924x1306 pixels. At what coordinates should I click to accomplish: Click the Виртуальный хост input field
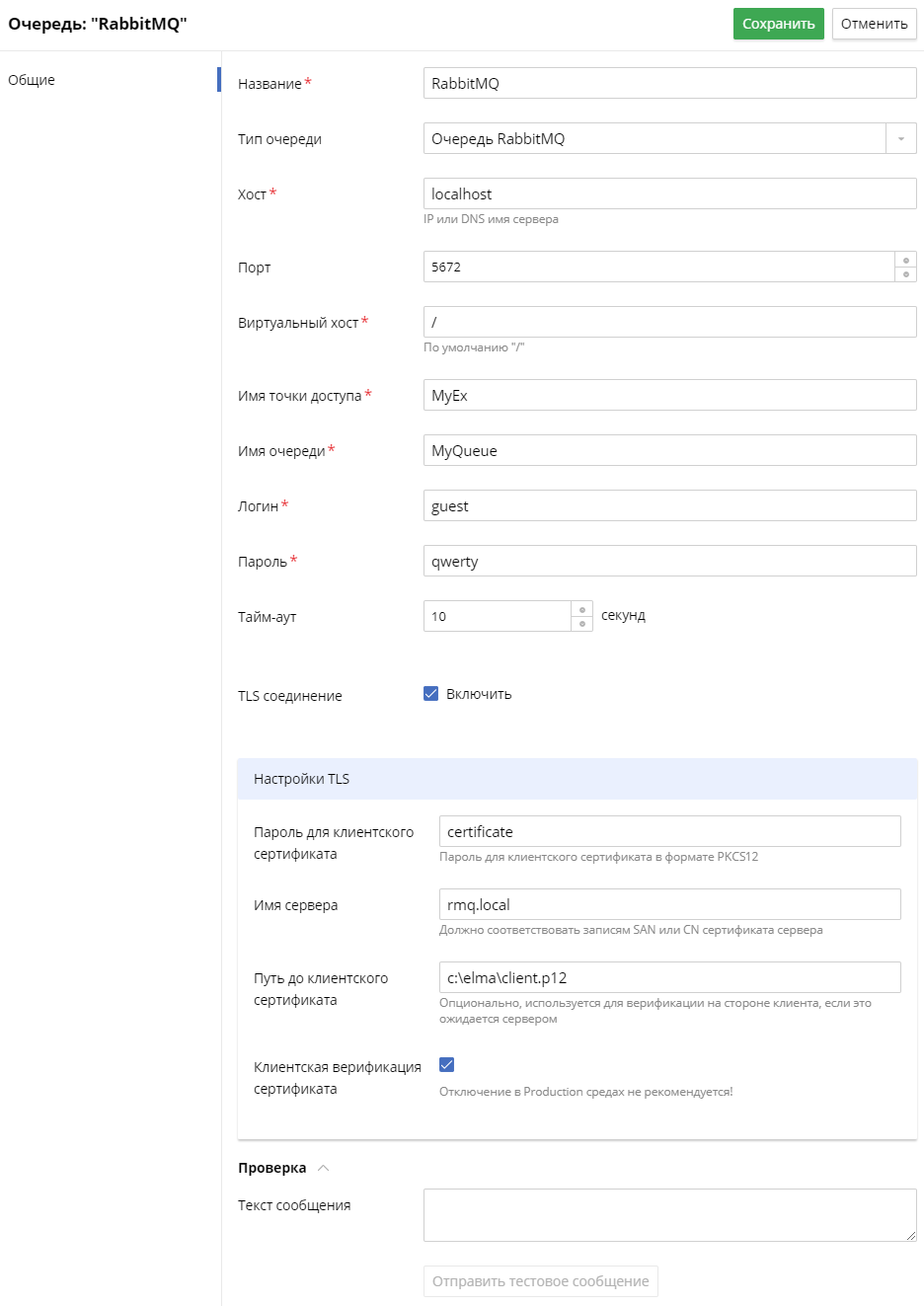(x=669, y=322)
